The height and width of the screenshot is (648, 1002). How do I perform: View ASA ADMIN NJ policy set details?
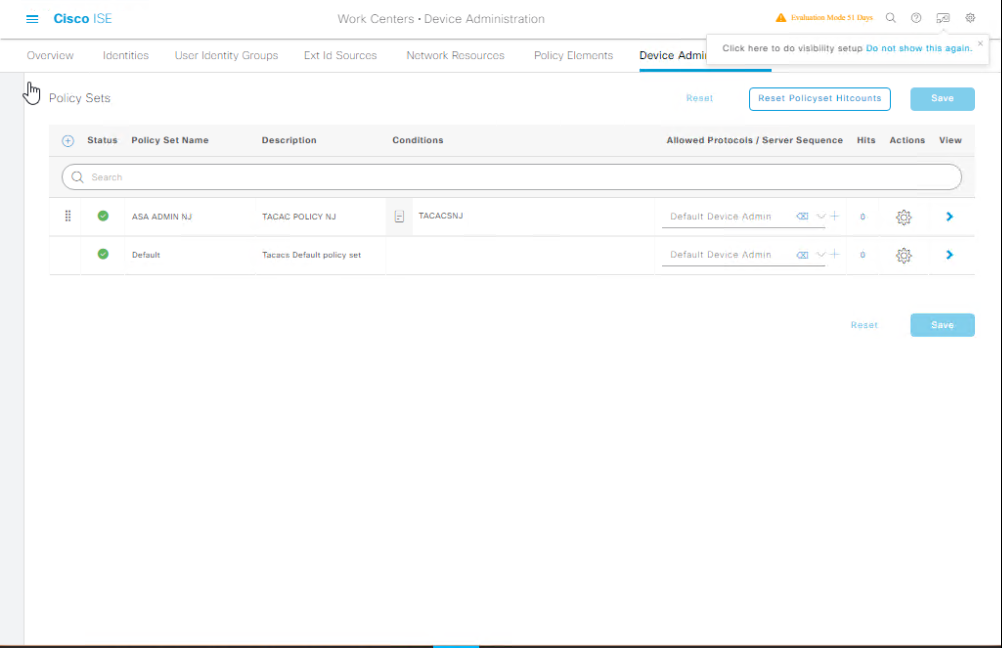coord(949,217)
